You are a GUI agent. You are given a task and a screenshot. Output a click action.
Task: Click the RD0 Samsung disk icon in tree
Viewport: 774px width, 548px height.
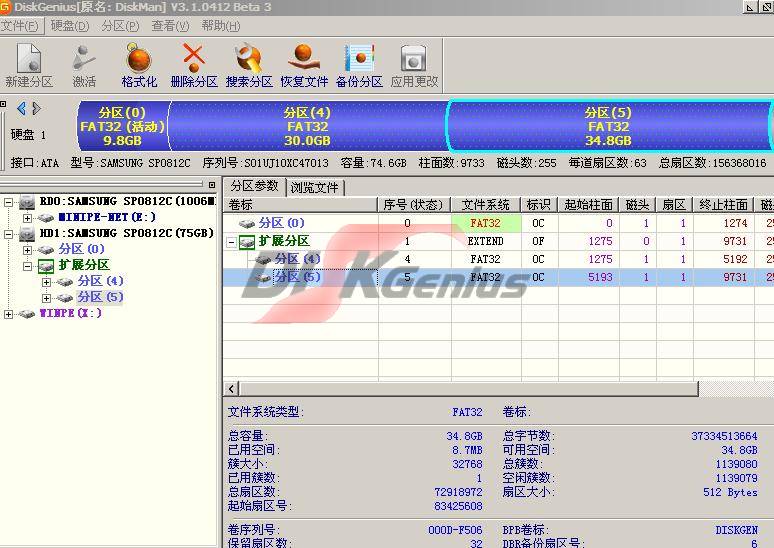pos(27,202)
